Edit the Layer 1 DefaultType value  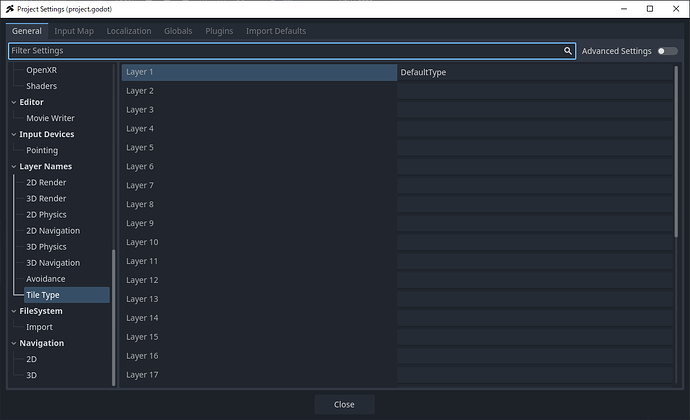click(535, 72)
